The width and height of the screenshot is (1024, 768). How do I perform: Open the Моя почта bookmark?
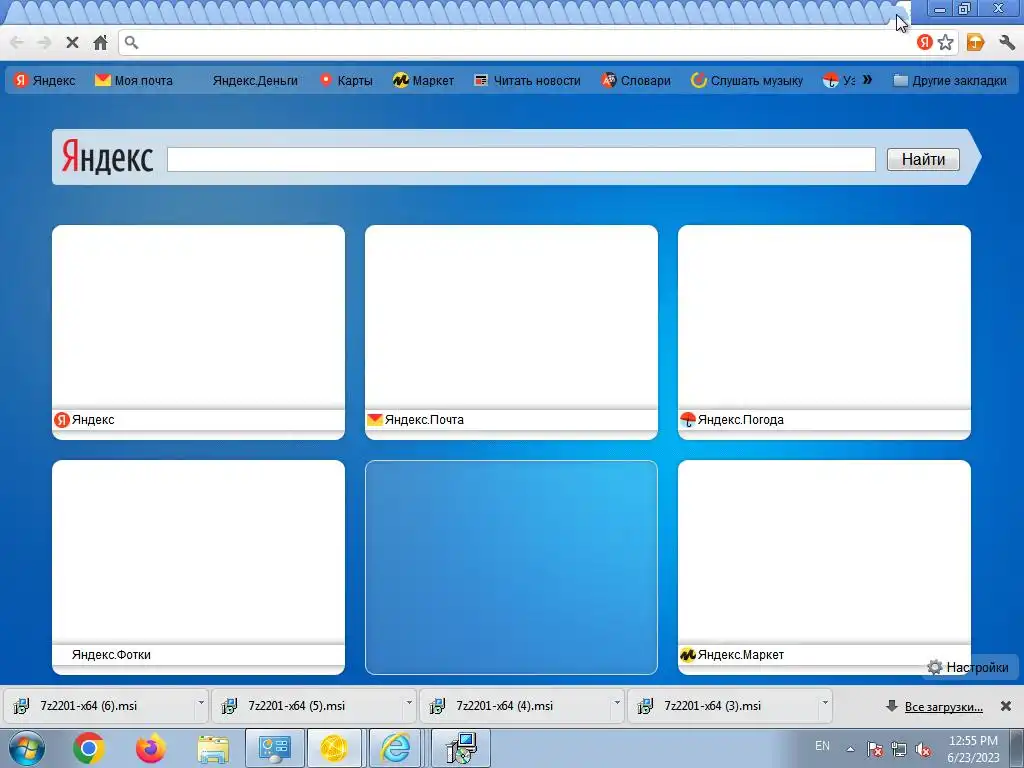pos(135,80)
